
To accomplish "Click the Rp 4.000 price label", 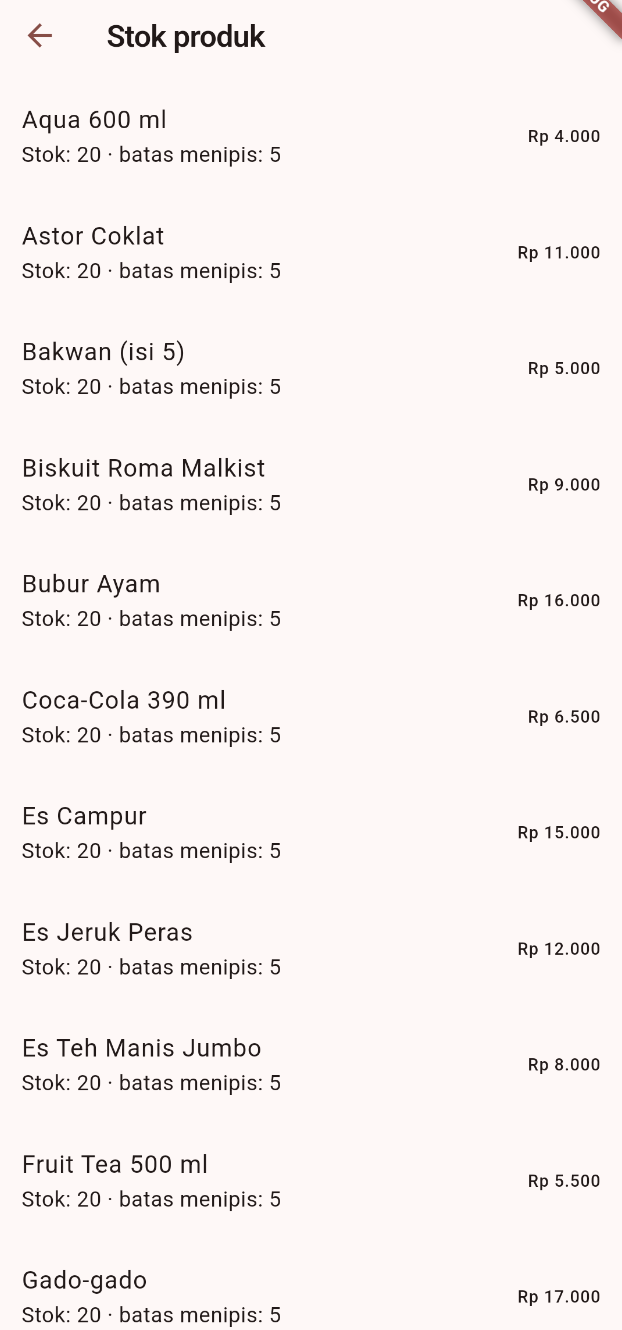I will [x=564, y=137].
